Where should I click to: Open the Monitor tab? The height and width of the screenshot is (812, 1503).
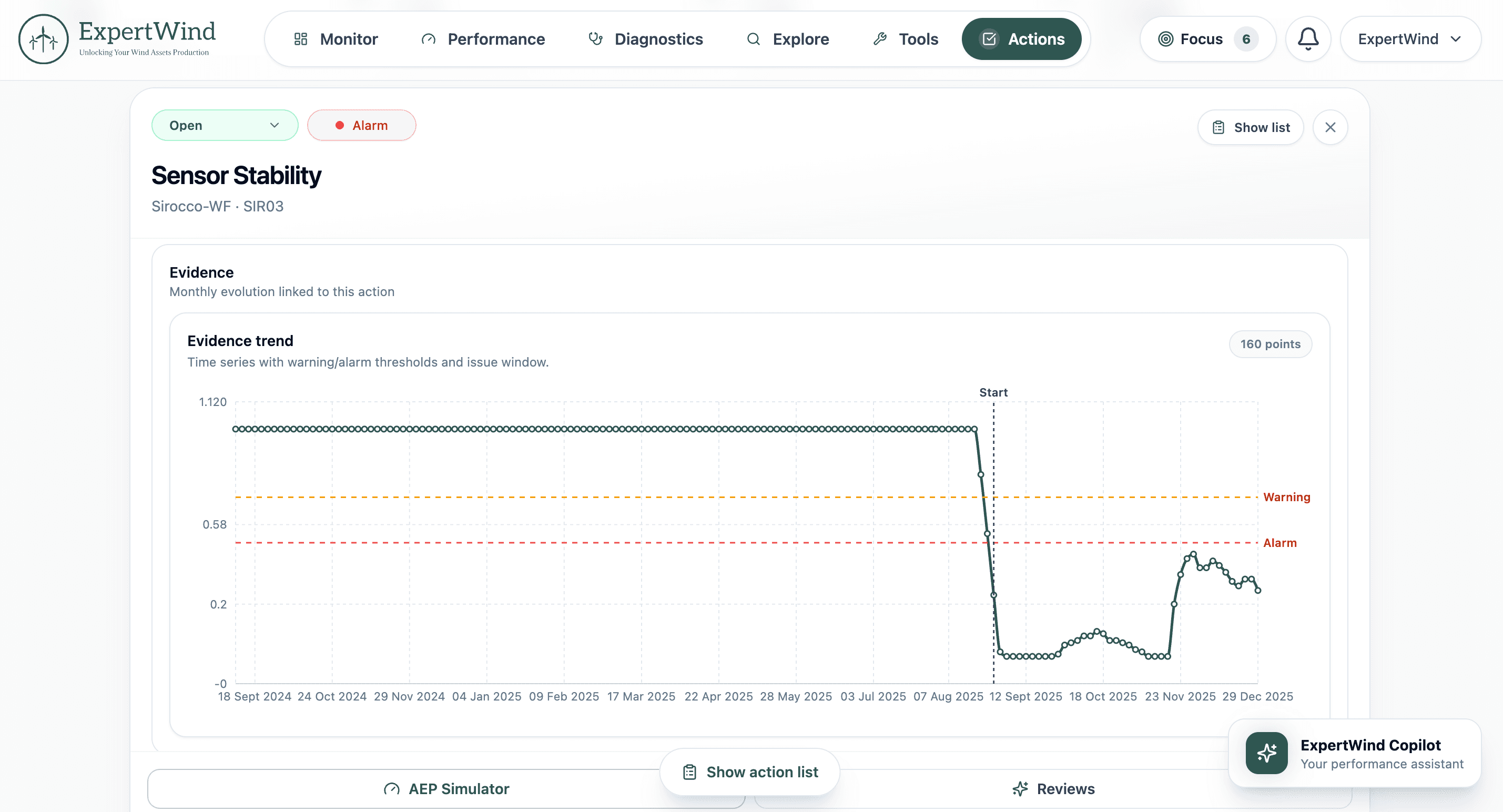pyautogui.click(x=336, y=39)
